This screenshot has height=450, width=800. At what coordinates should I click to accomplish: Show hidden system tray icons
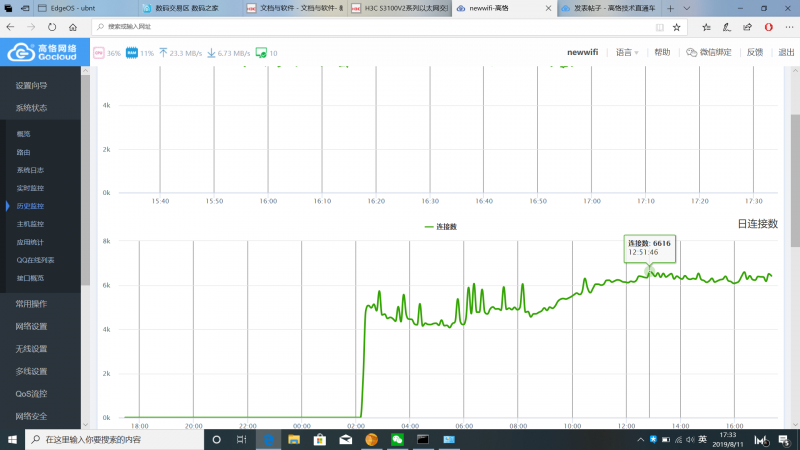pyautogui.click(x=640, y=439)
